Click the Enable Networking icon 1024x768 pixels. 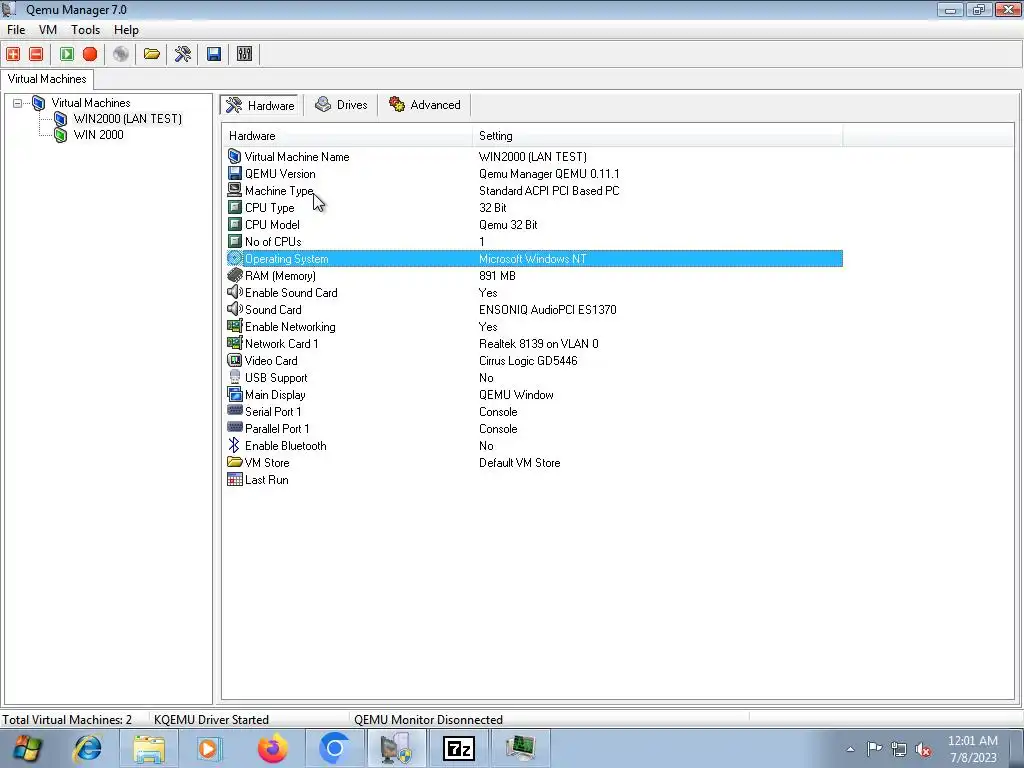234,327
